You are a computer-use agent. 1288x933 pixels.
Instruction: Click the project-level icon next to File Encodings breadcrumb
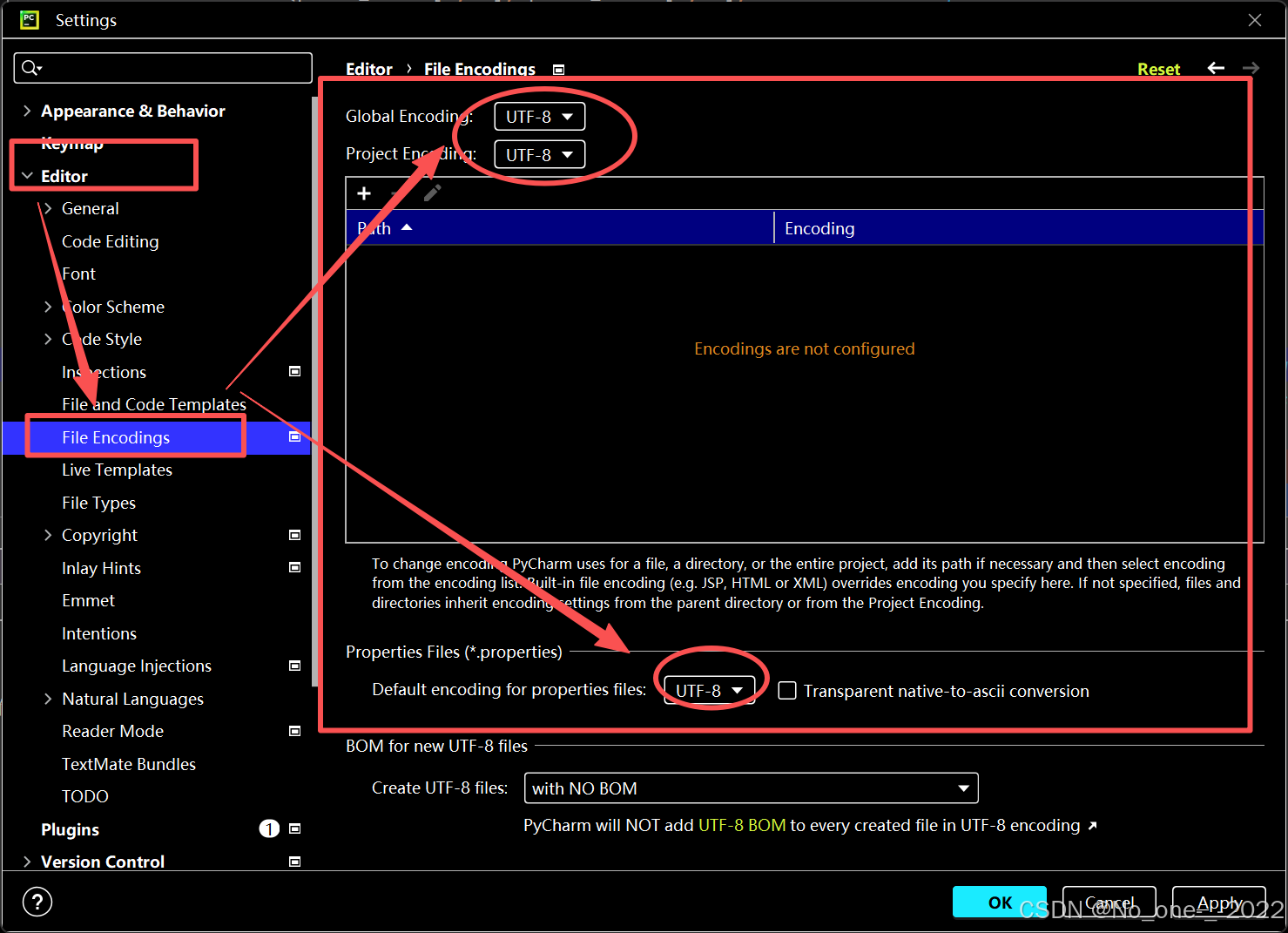[559, 70]
